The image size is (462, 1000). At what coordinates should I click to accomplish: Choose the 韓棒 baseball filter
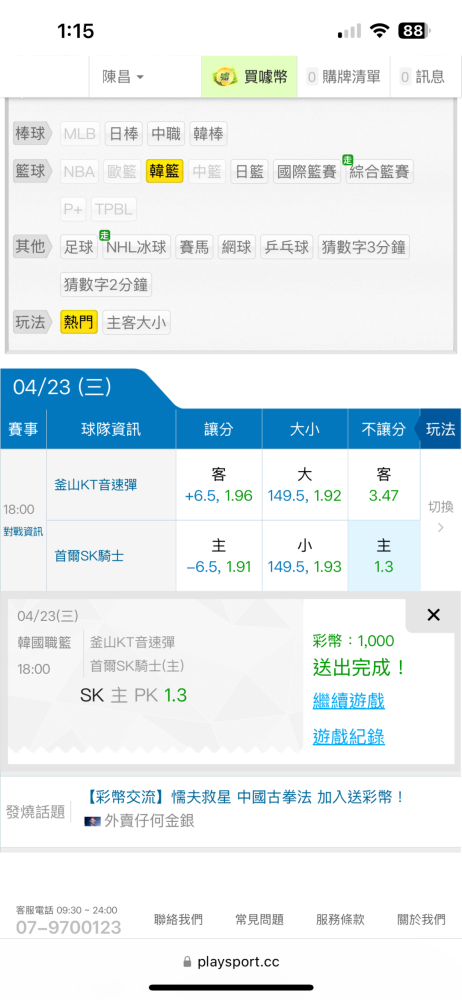(208, 134)
